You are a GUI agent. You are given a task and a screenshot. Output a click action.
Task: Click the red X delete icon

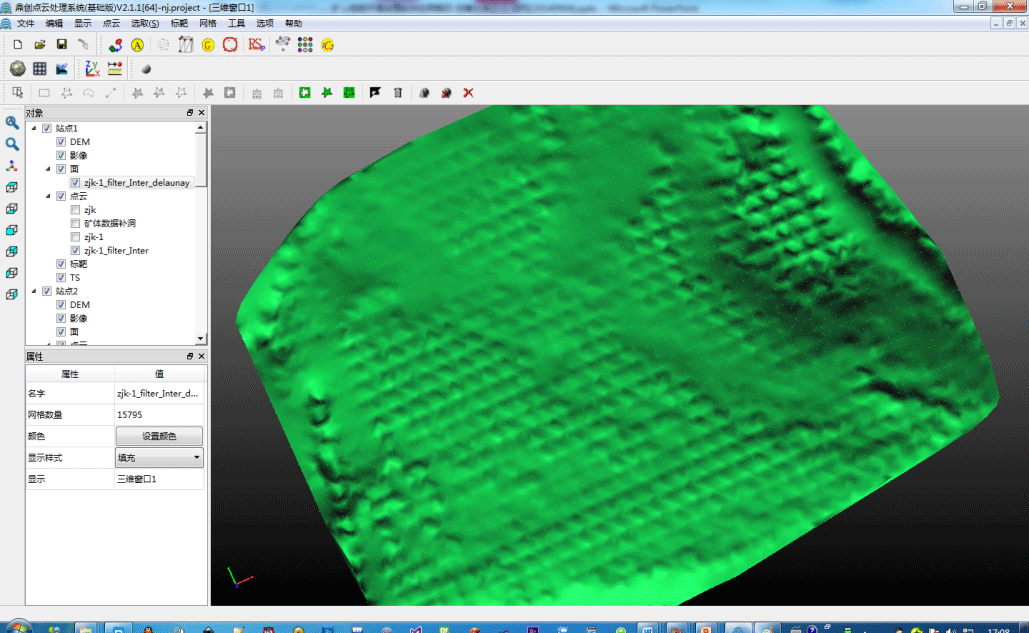[468, 93]
